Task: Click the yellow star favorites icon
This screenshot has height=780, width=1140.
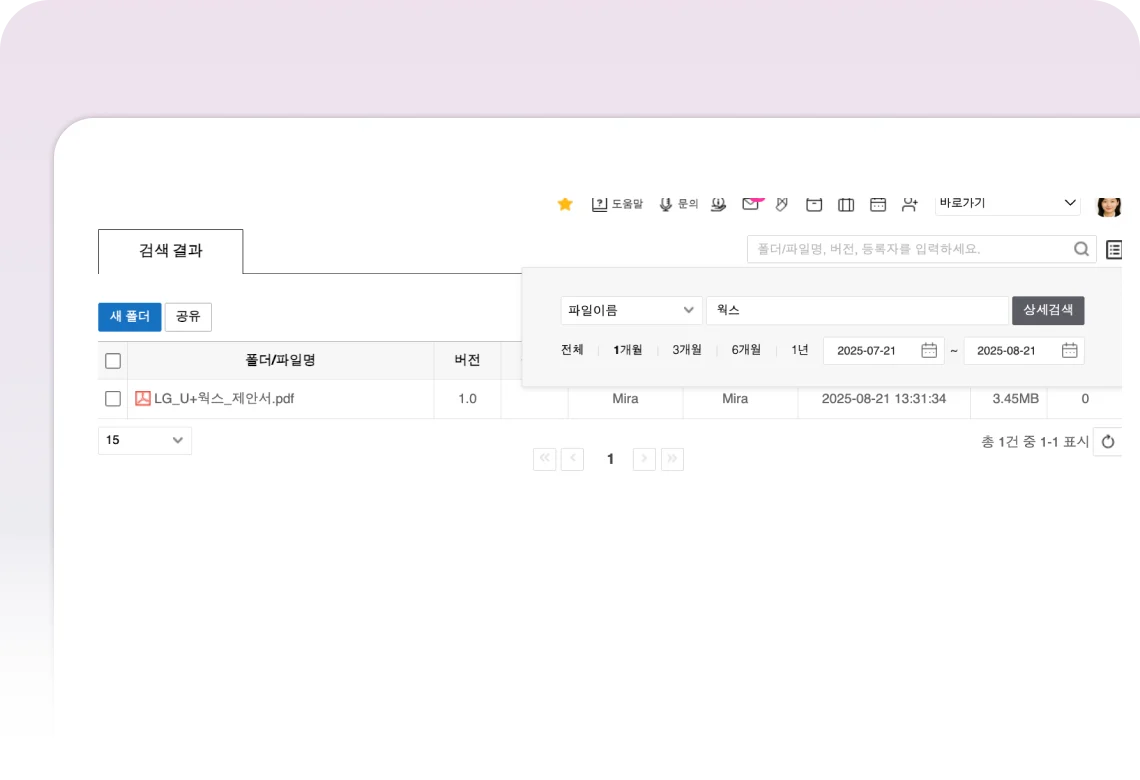Action: (x=565, y=204)
